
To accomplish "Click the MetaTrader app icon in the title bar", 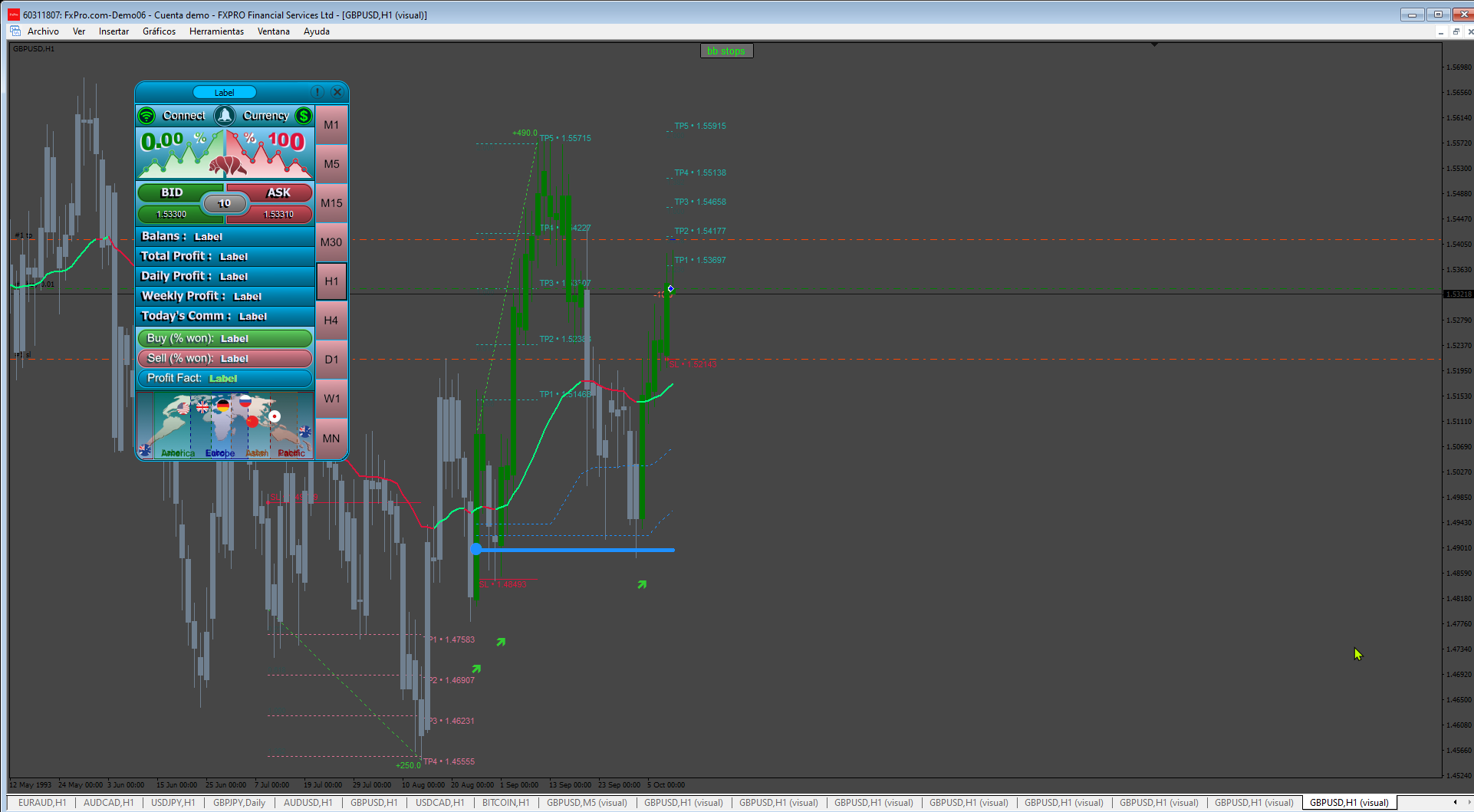I will (14, 15).
